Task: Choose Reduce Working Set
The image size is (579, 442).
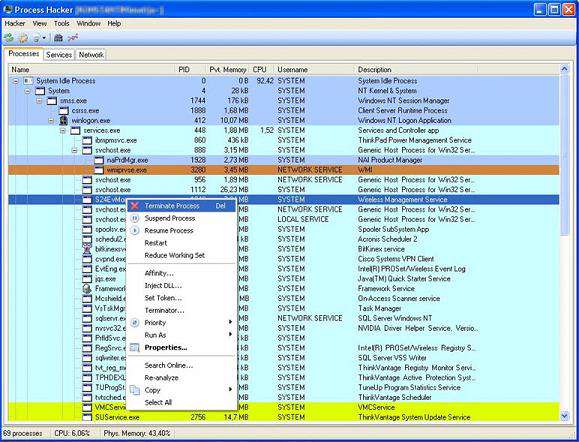Action: 175,255
